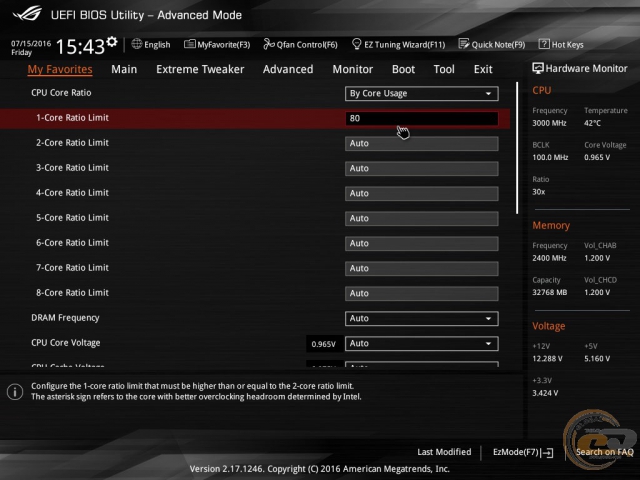Select the 3-Core Ratio Limit field
This screenshot has width=640, height=480.
click(x=422, y=168)
